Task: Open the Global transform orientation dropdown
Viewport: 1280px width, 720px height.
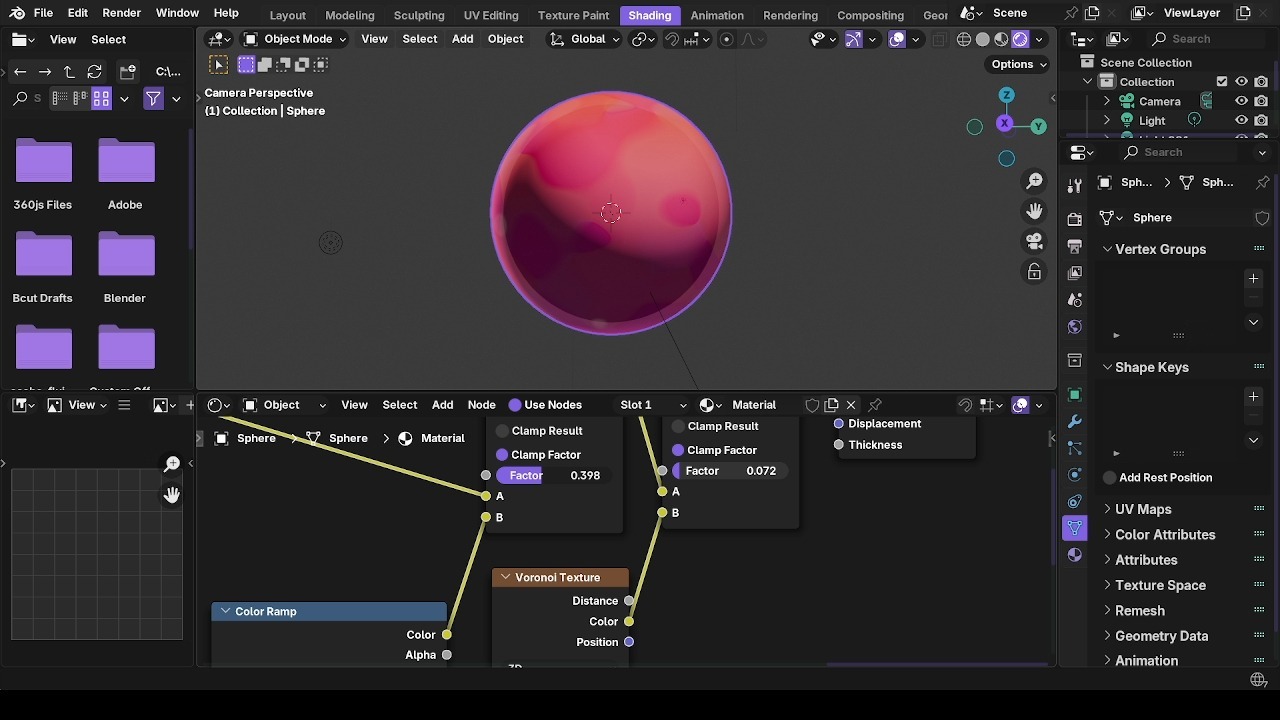Action: coord(584,39)
